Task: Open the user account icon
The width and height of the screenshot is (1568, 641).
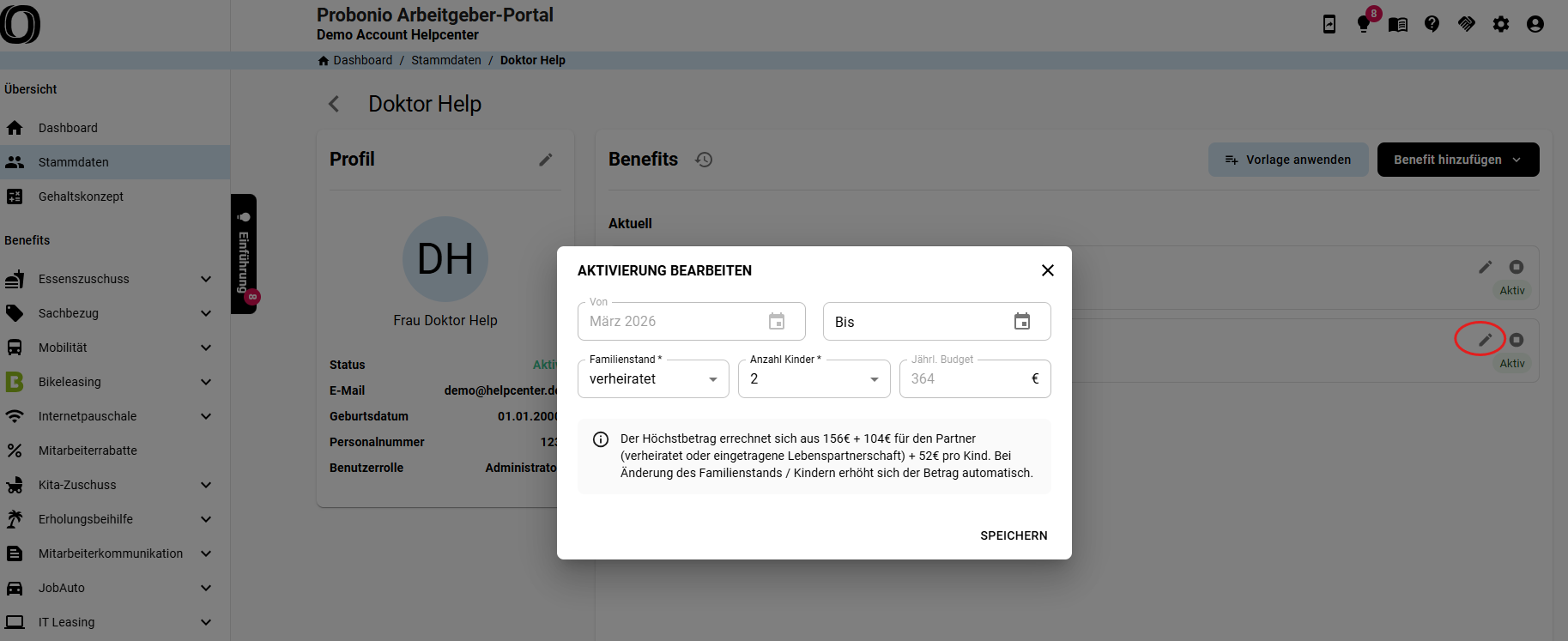Action: (x=1535, y=24)
